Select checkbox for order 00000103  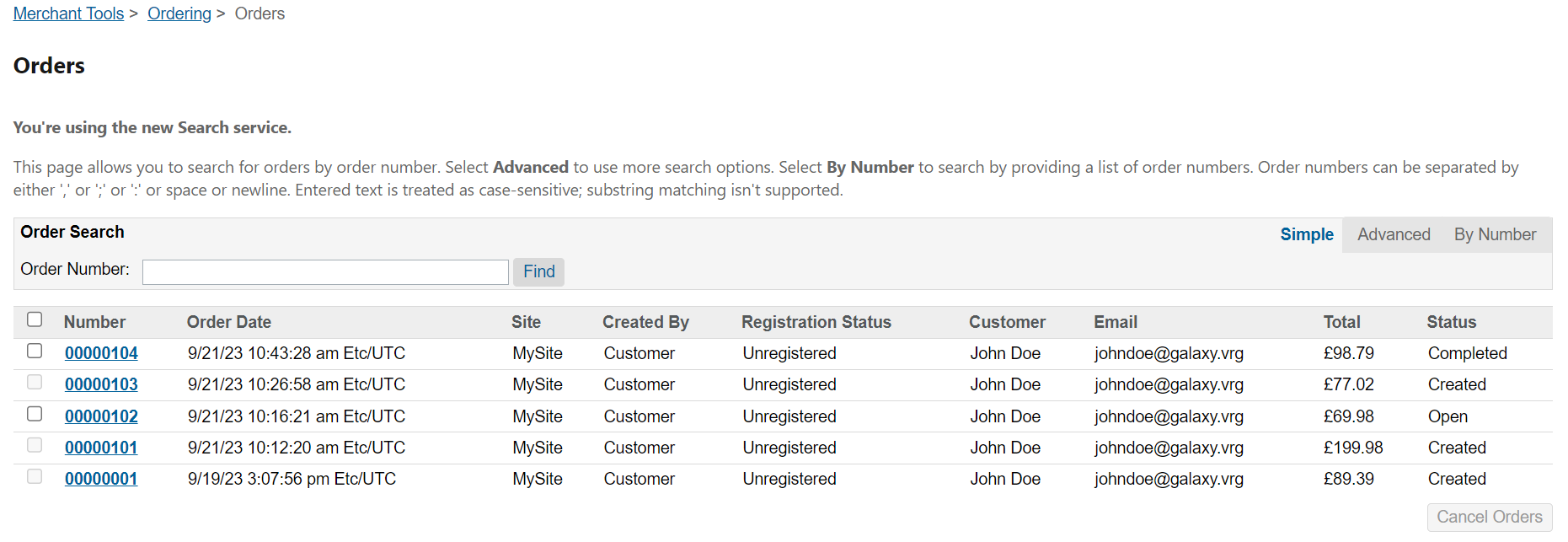(x=35, y=382)
